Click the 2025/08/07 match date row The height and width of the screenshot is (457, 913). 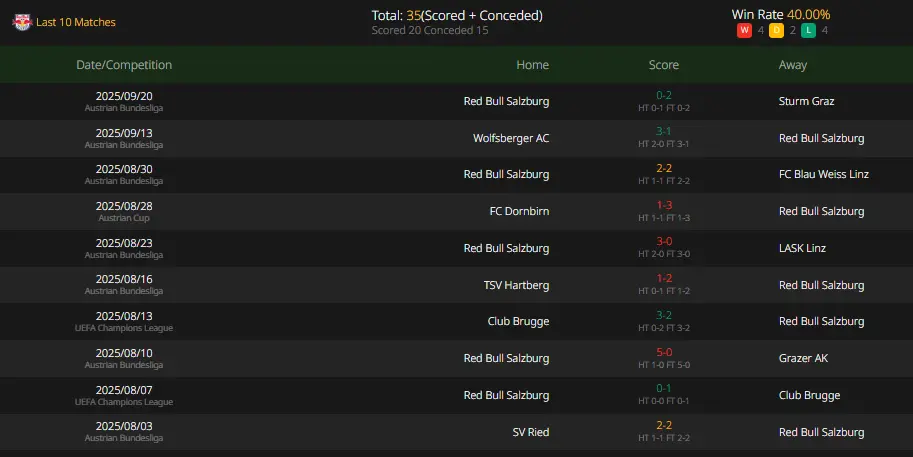[x=456, y=395]
